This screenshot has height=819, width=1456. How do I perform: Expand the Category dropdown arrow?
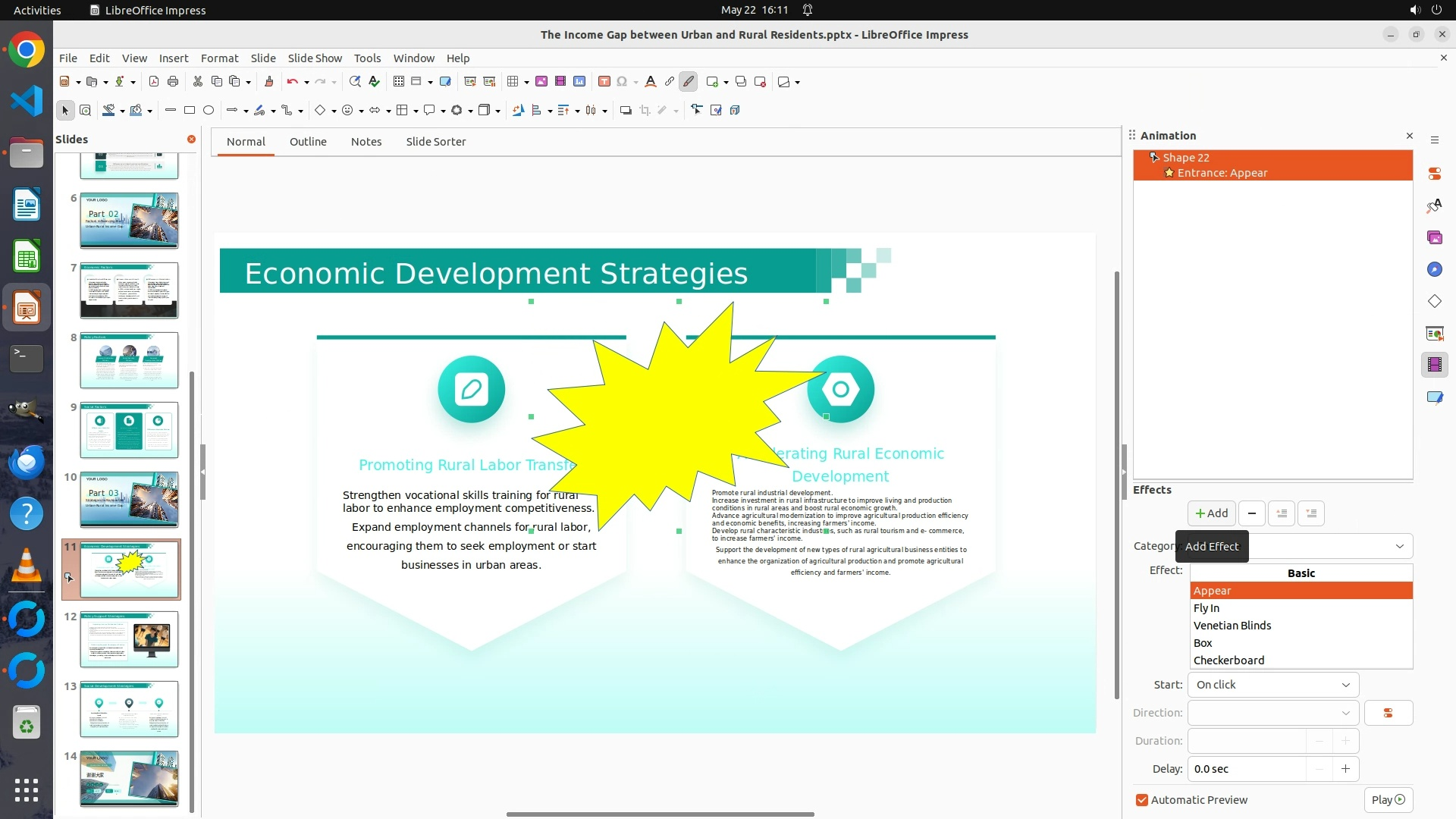point(1399,546)
